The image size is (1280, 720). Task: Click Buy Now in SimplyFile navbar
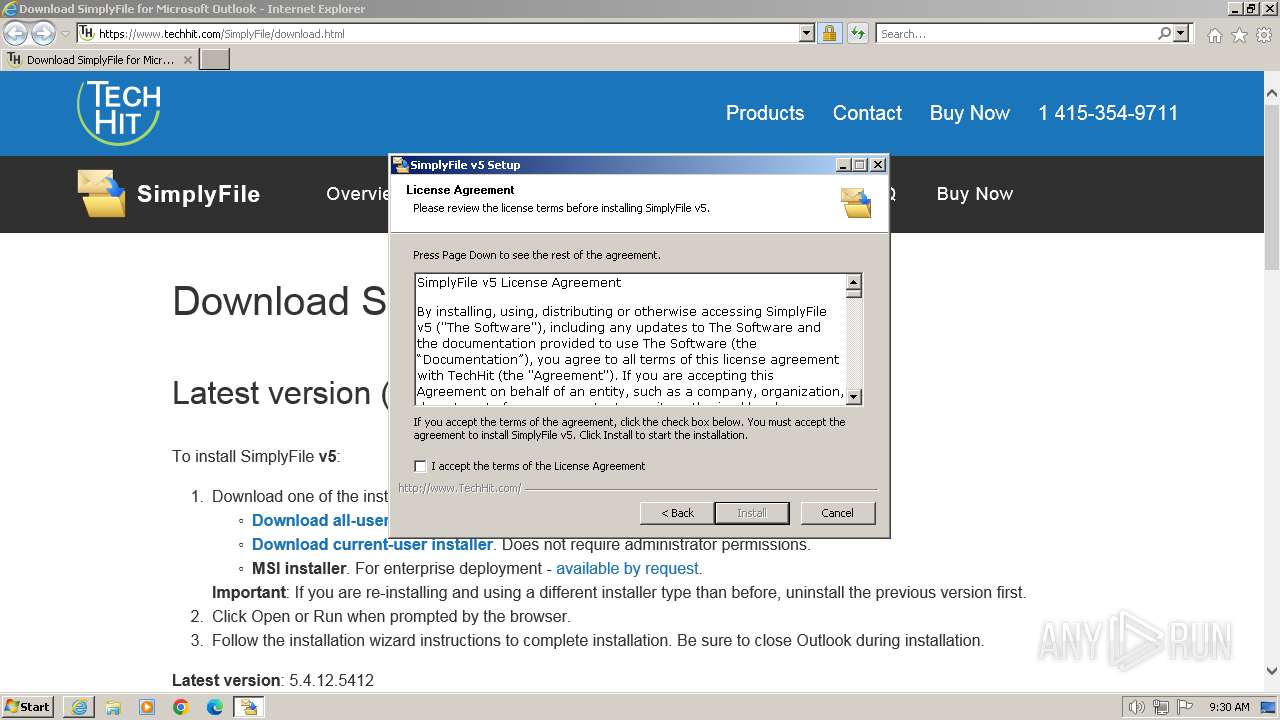(x=975, y=194)
